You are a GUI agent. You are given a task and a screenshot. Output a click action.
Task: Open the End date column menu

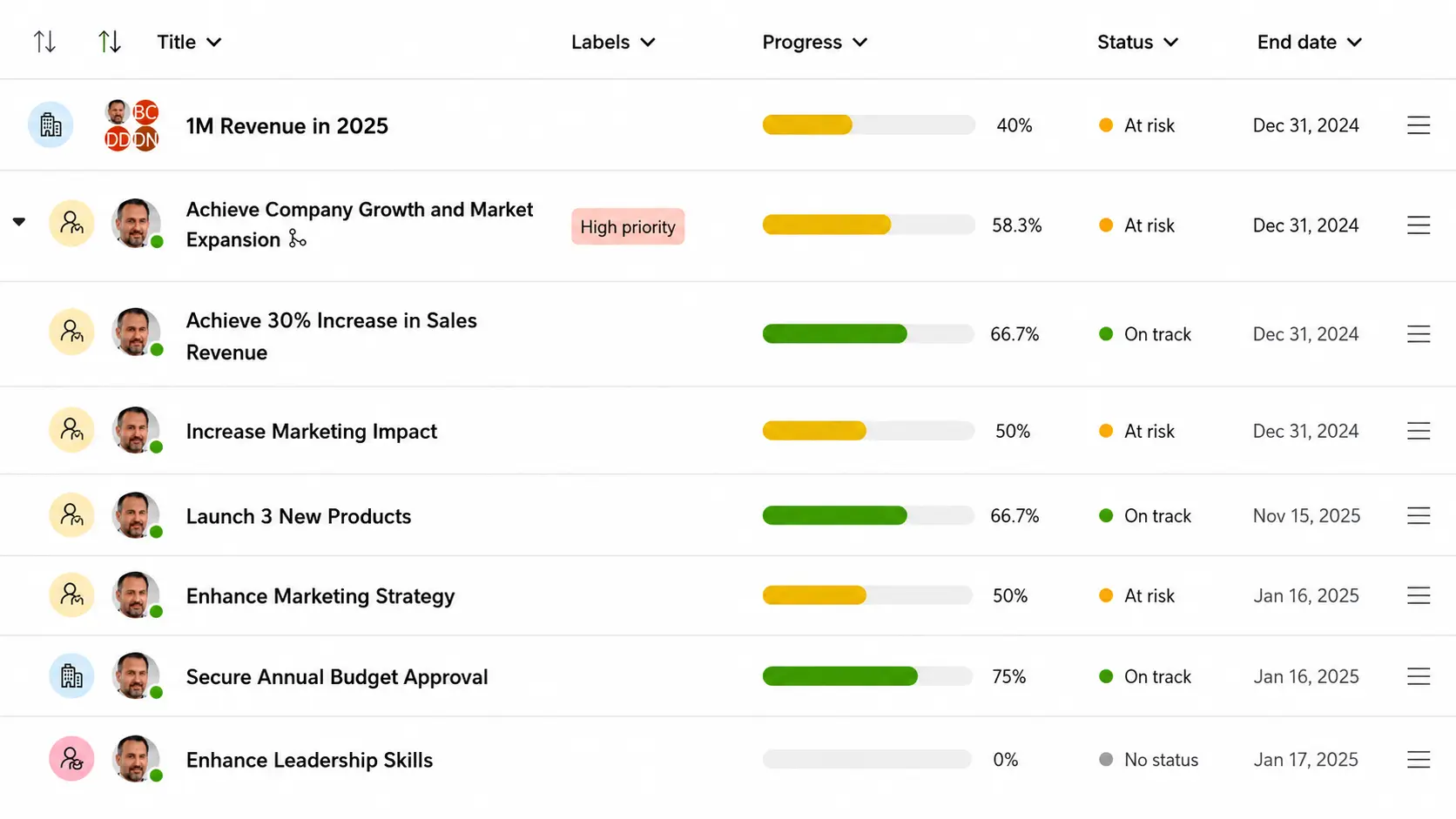click(1310, 42)
